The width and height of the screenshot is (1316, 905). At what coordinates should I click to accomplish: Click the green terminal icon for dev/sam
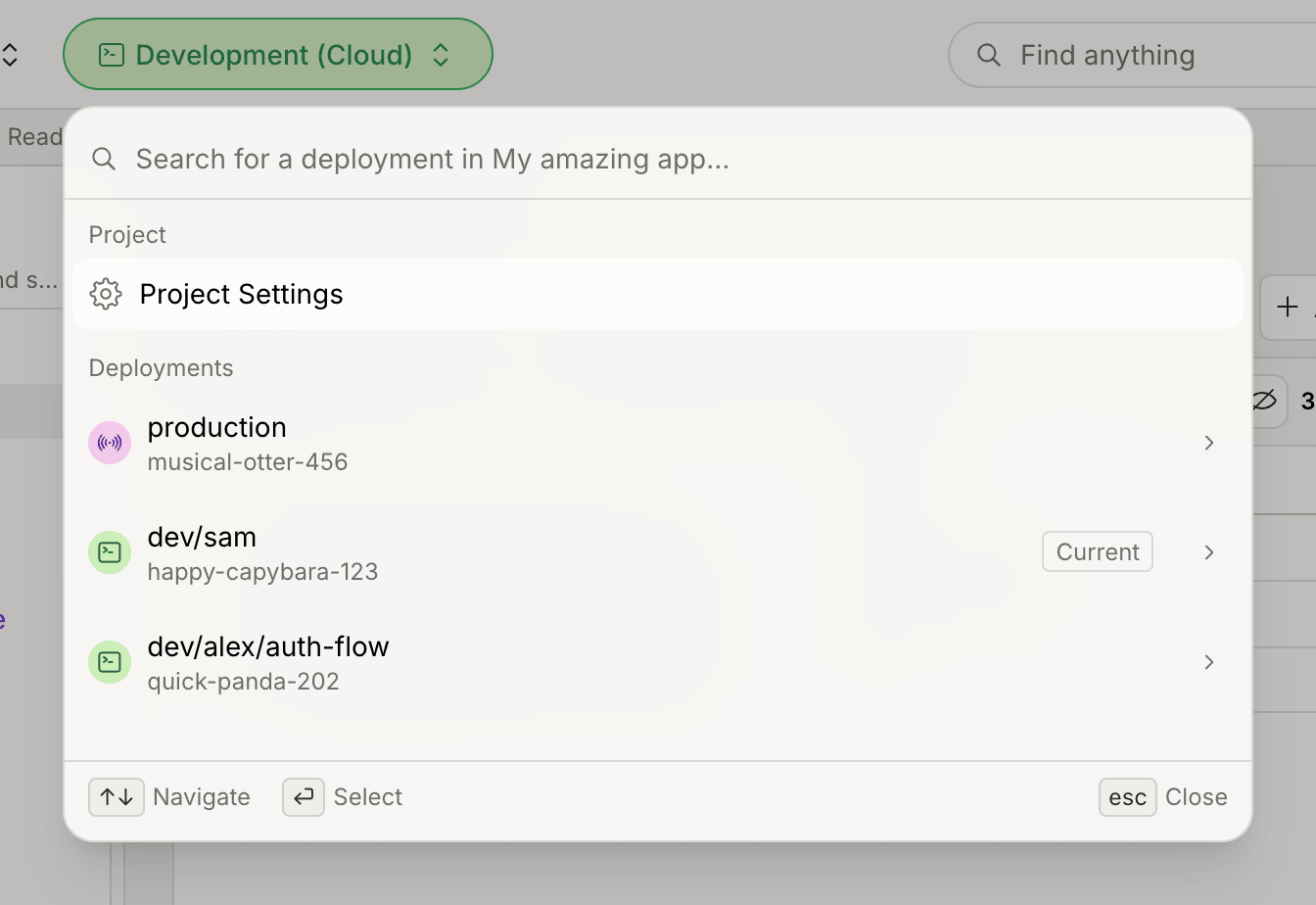click(x=110, y=552)
